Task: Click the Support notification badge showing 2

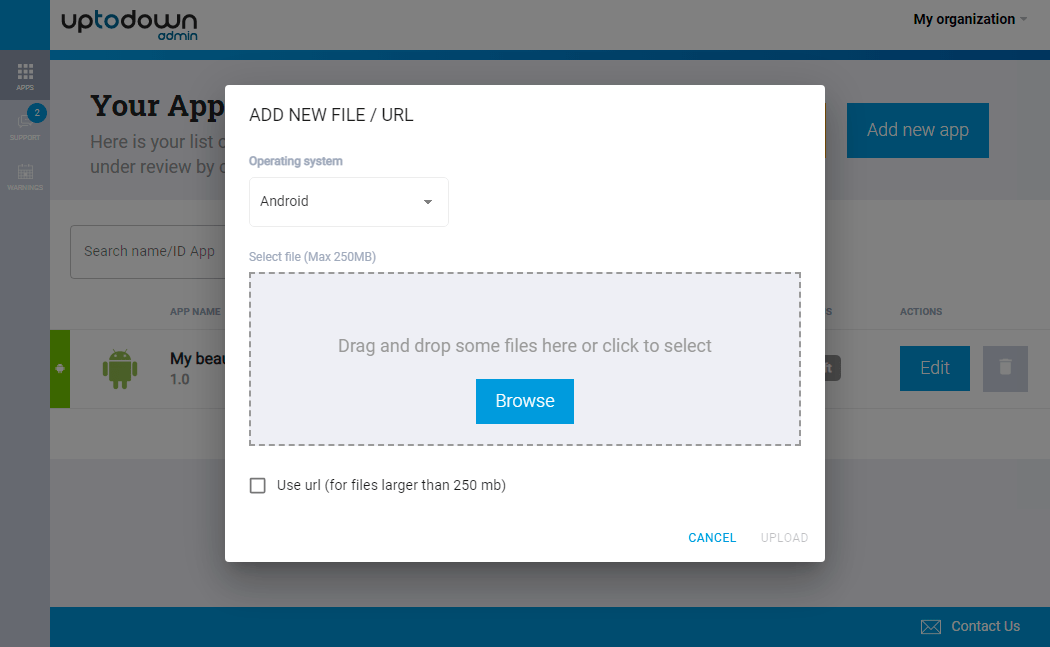Action: 38,112
